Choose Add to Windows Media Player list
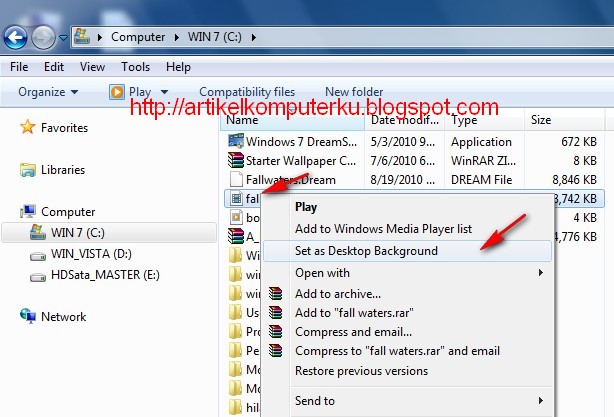Viewport: 614px width, 417px height. [407, 229]
